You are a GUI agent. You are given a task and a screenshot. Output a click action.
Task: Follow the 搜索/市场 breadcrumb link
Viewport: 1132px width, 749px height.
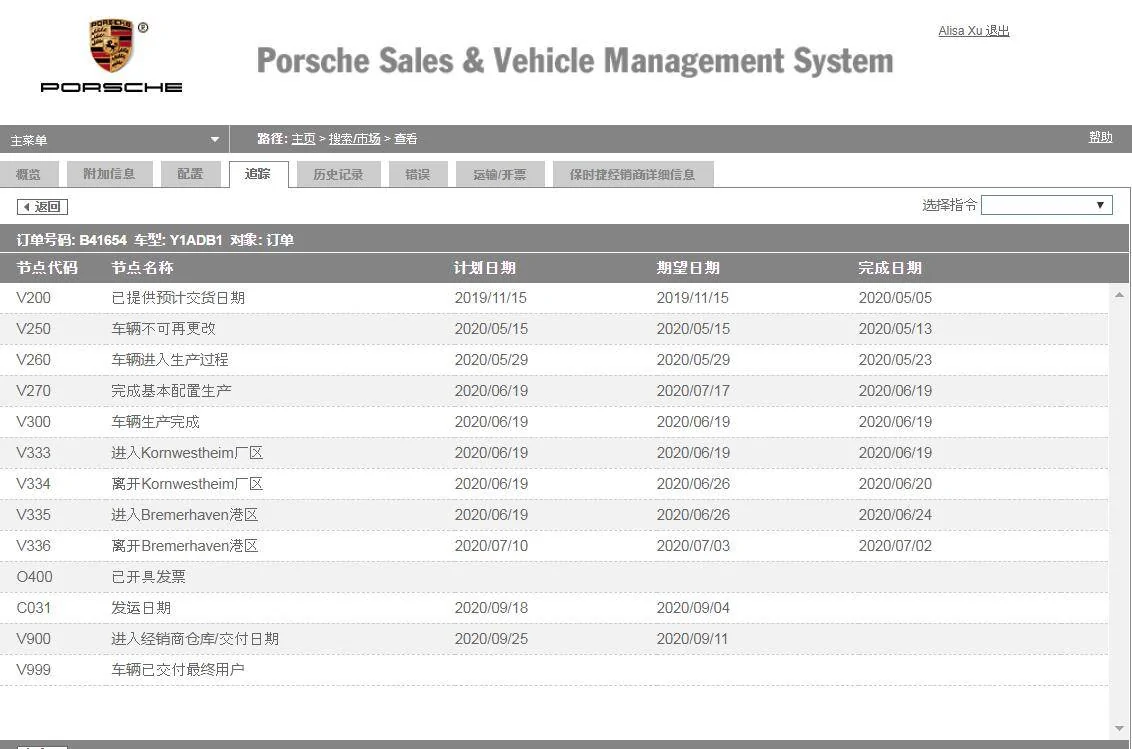click(354, 139)
